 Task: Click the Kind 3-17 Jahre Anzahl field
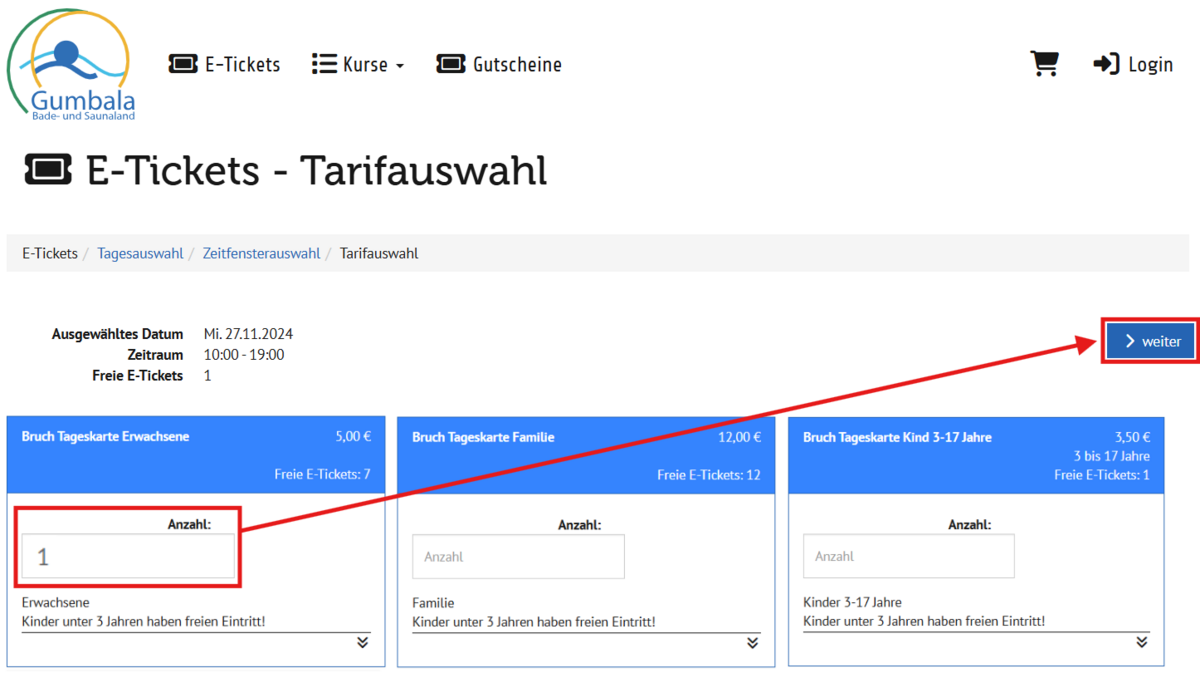(x=908, y=556)
